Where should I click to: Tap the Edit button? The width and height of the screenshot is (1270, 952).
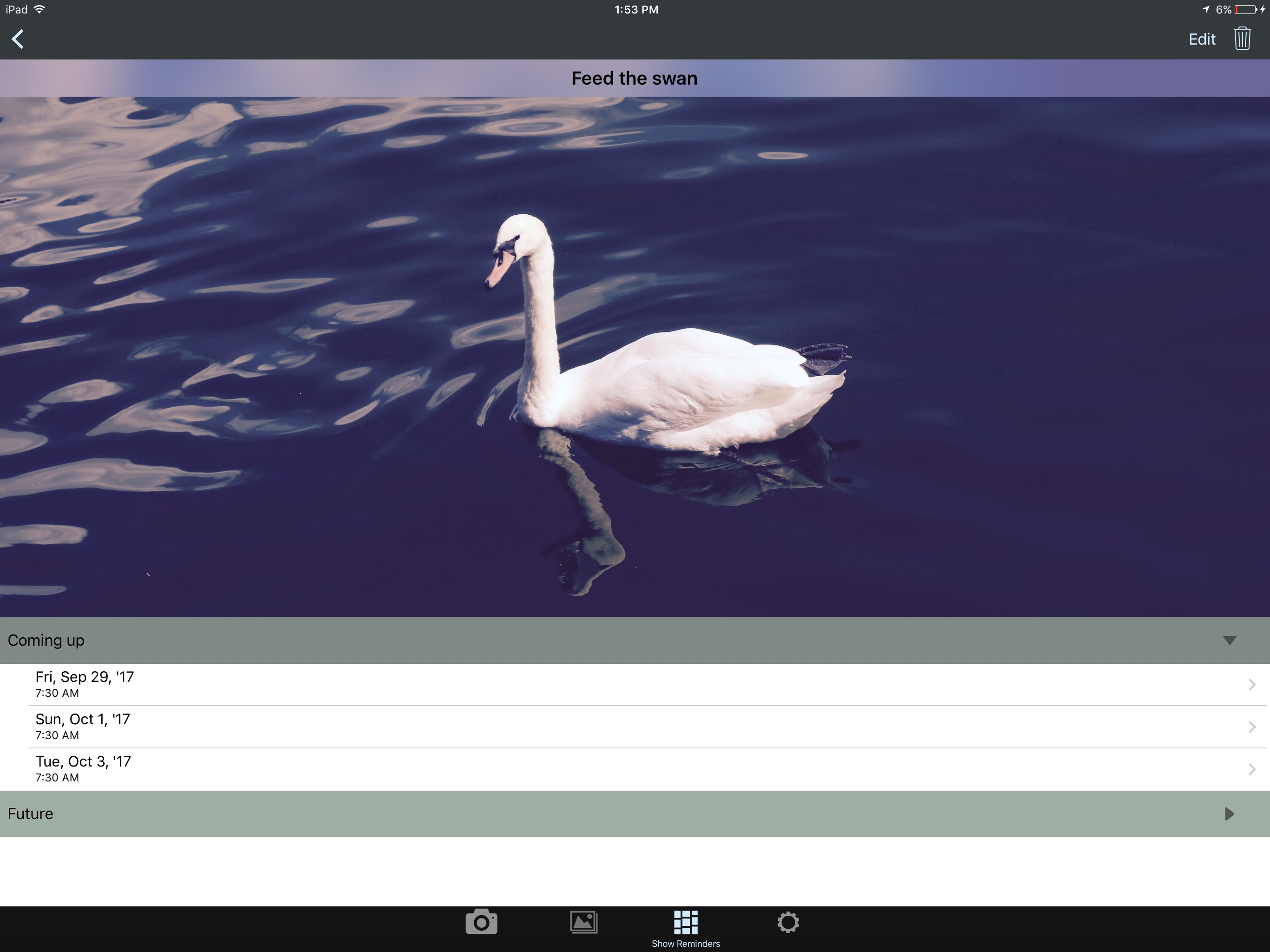[x=1202, y=39]
